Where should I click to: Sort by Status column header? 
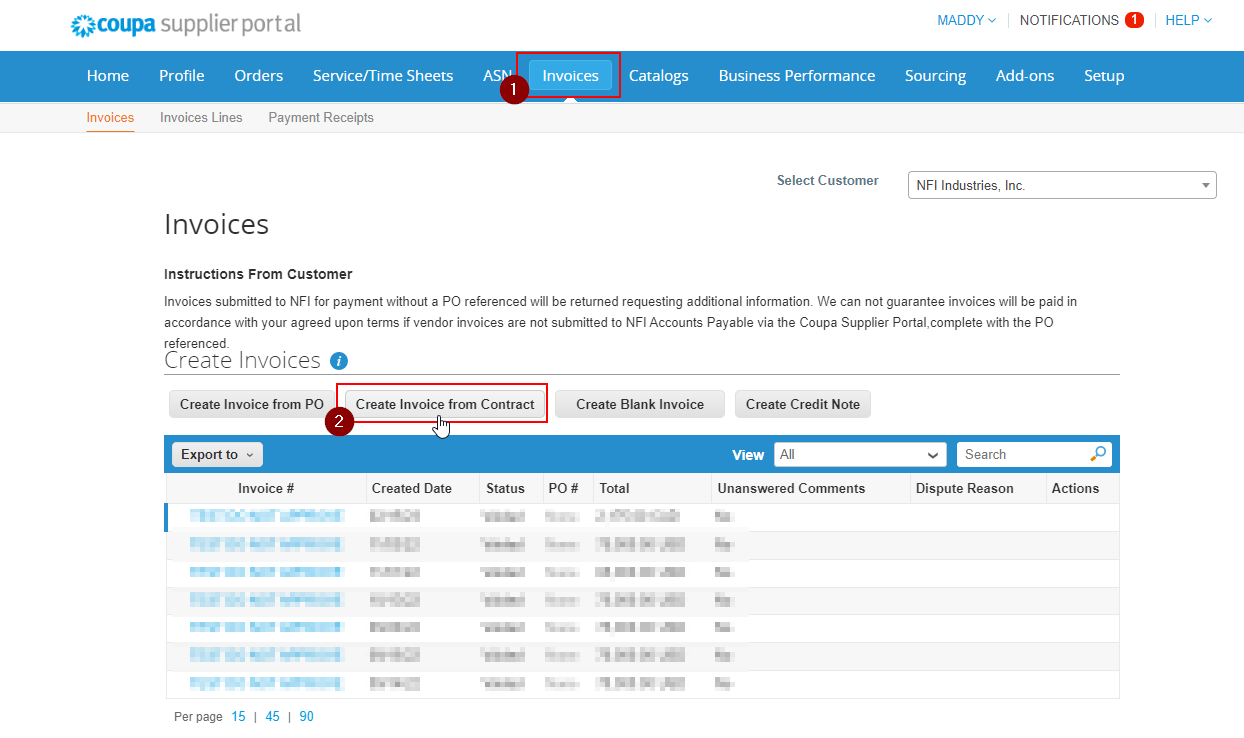(505, 489)
